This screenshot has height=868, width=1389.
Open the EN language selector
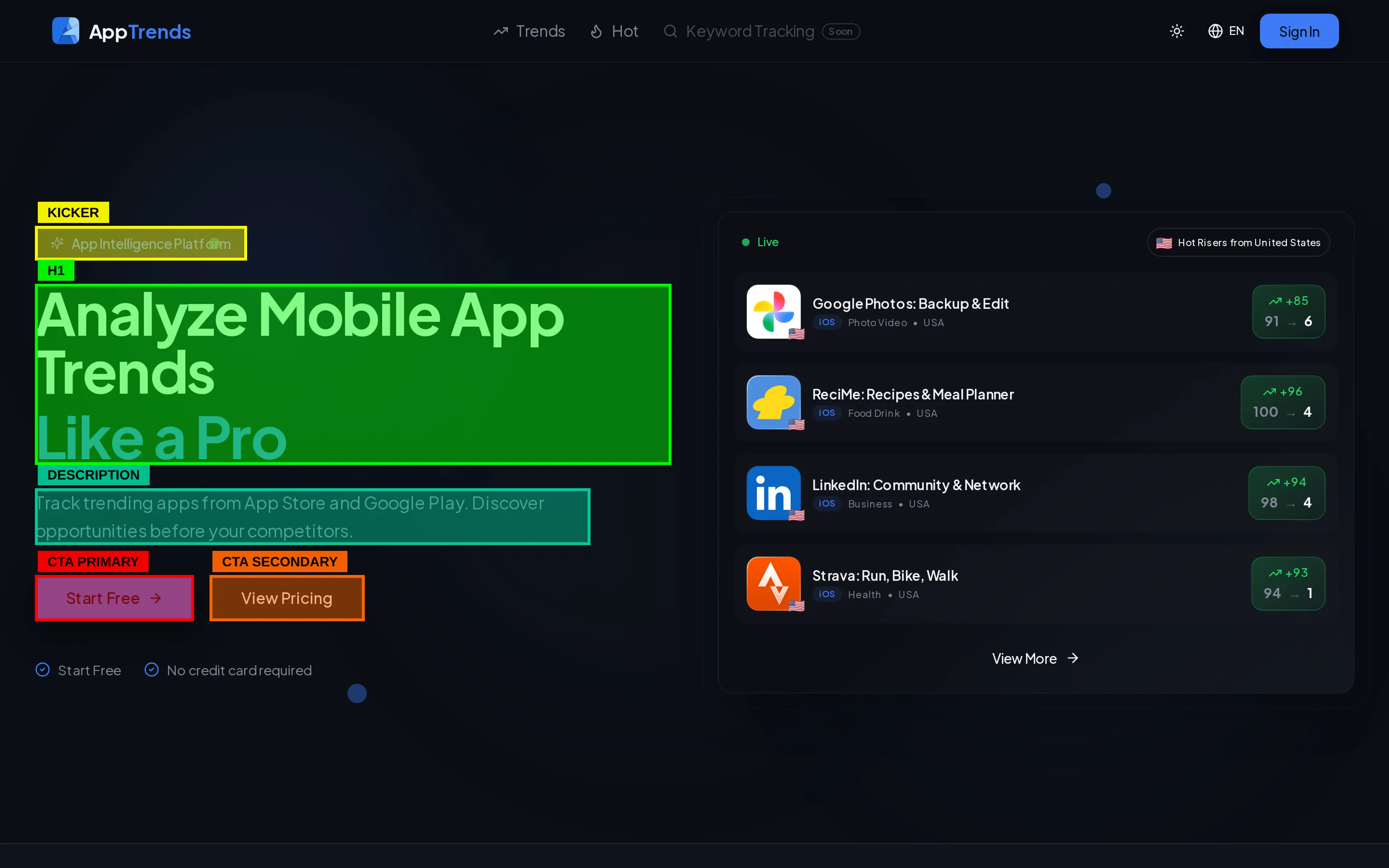[x=1226, y=31]
